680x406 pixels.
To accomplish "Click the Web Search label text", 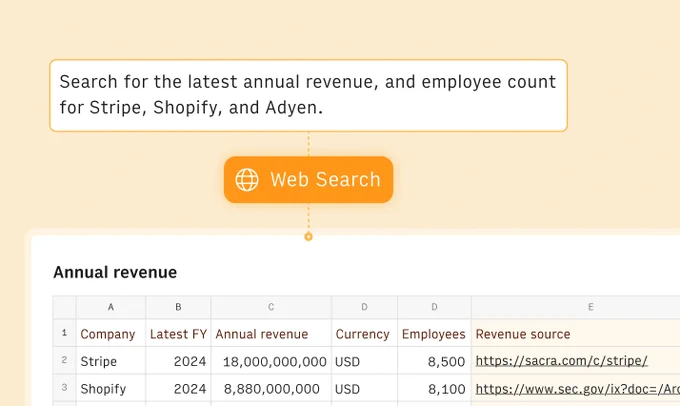I will 325,180.
